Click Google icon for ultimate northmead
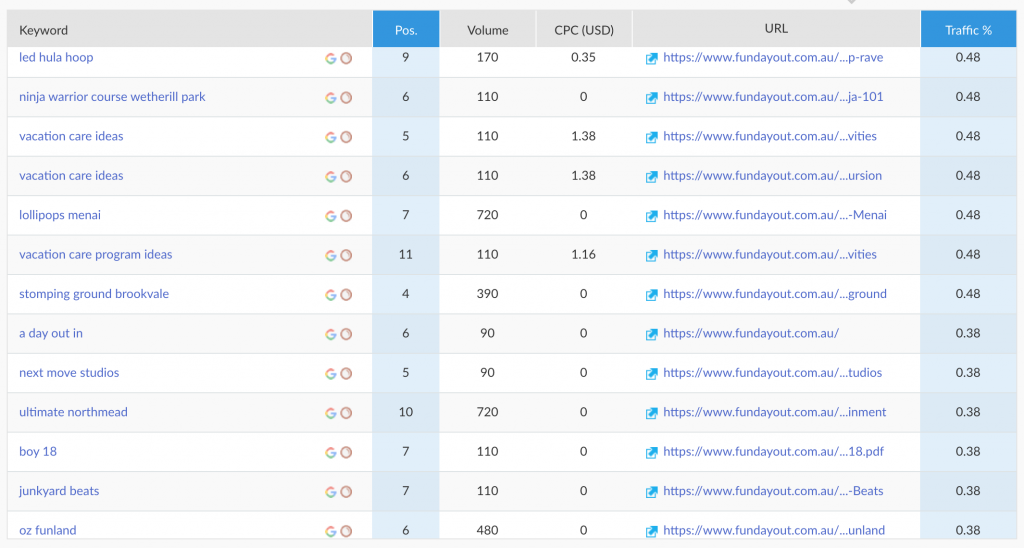 pos(330,413)
